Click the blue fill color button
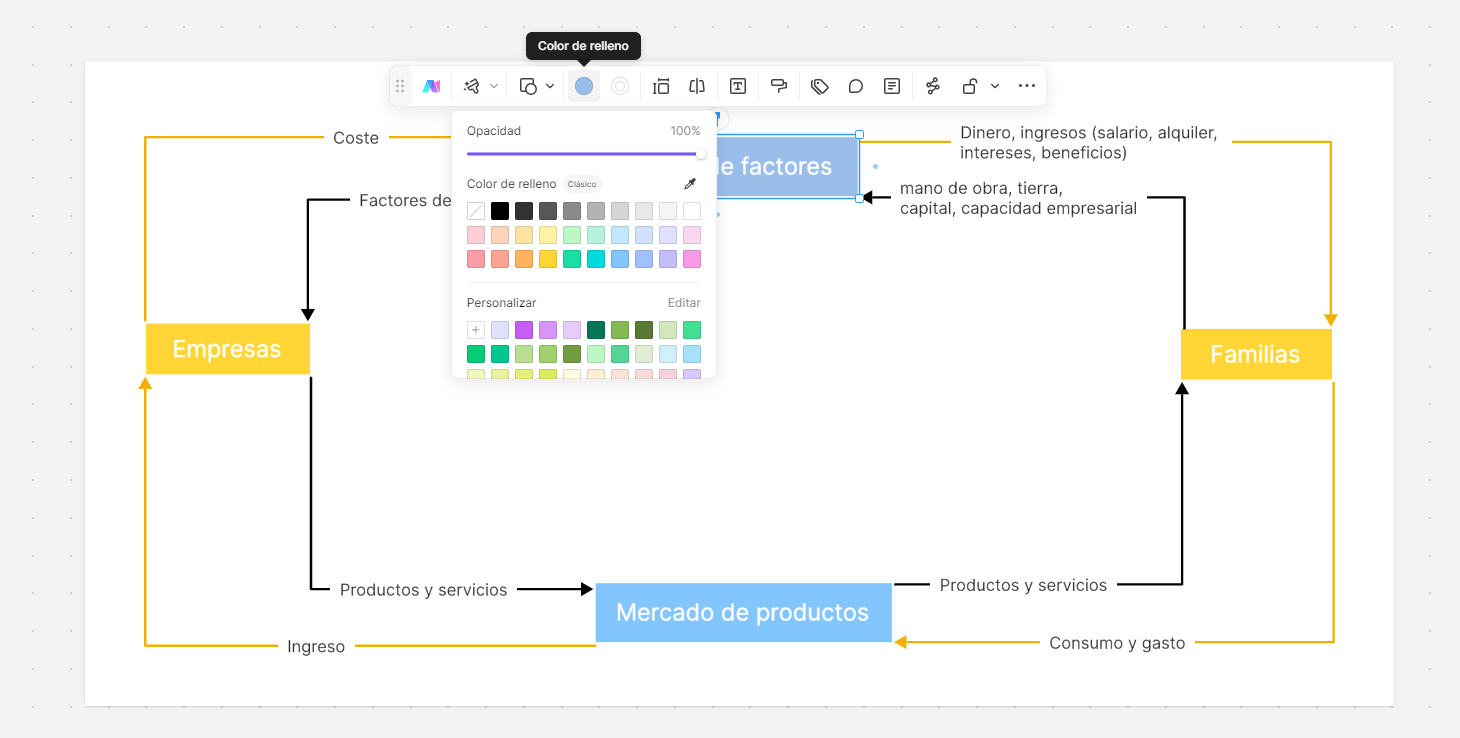This screenshot has height=738, width=1460. 584,86
